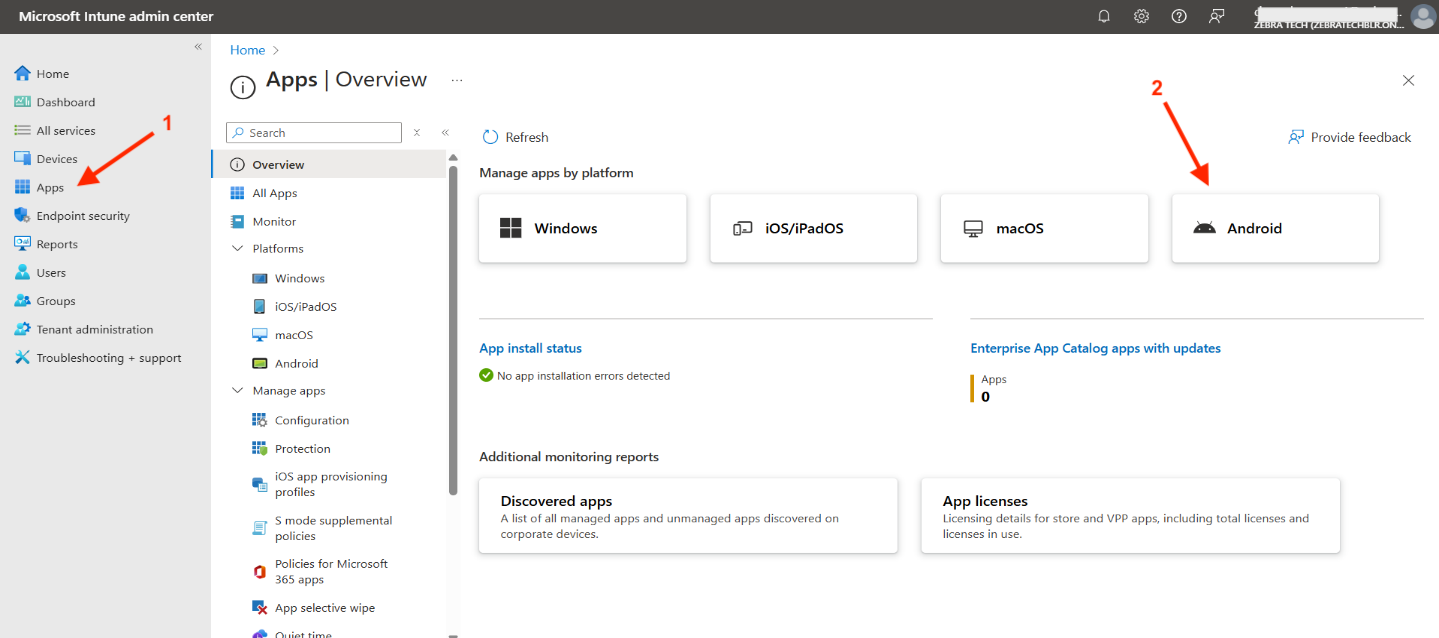Open the Discovered apps report card
The image size is (1439, 638).
[688, 515]
